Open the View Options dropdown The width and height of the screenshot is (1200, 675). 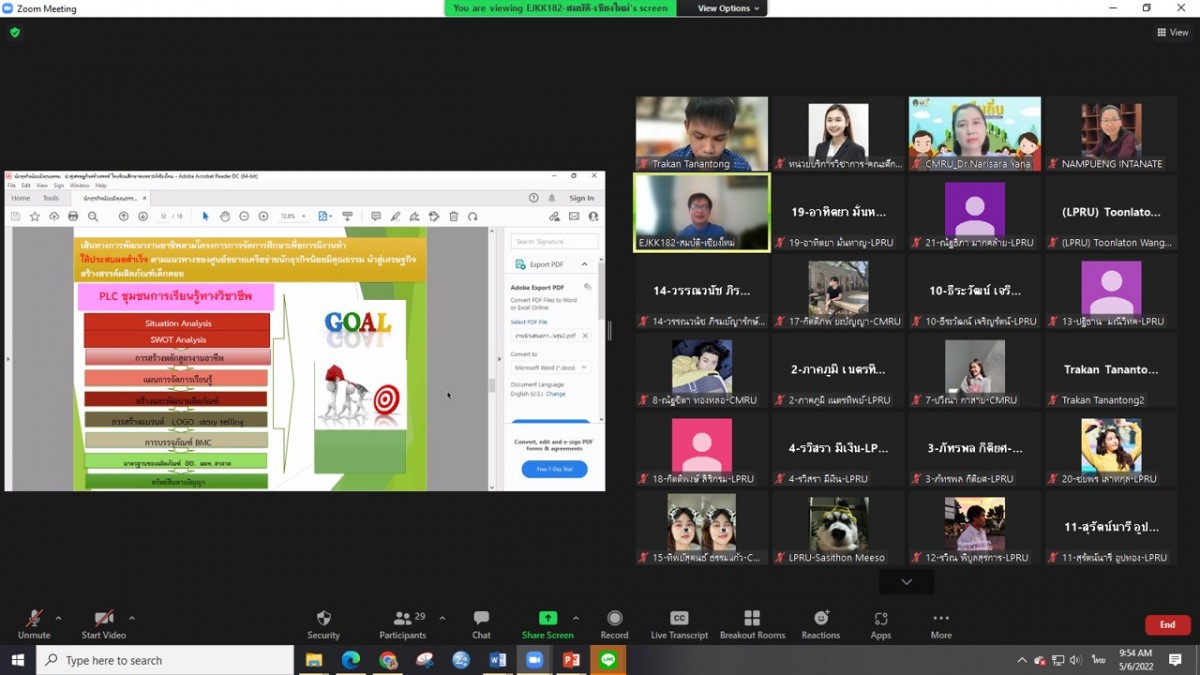(x=729, y=8)
